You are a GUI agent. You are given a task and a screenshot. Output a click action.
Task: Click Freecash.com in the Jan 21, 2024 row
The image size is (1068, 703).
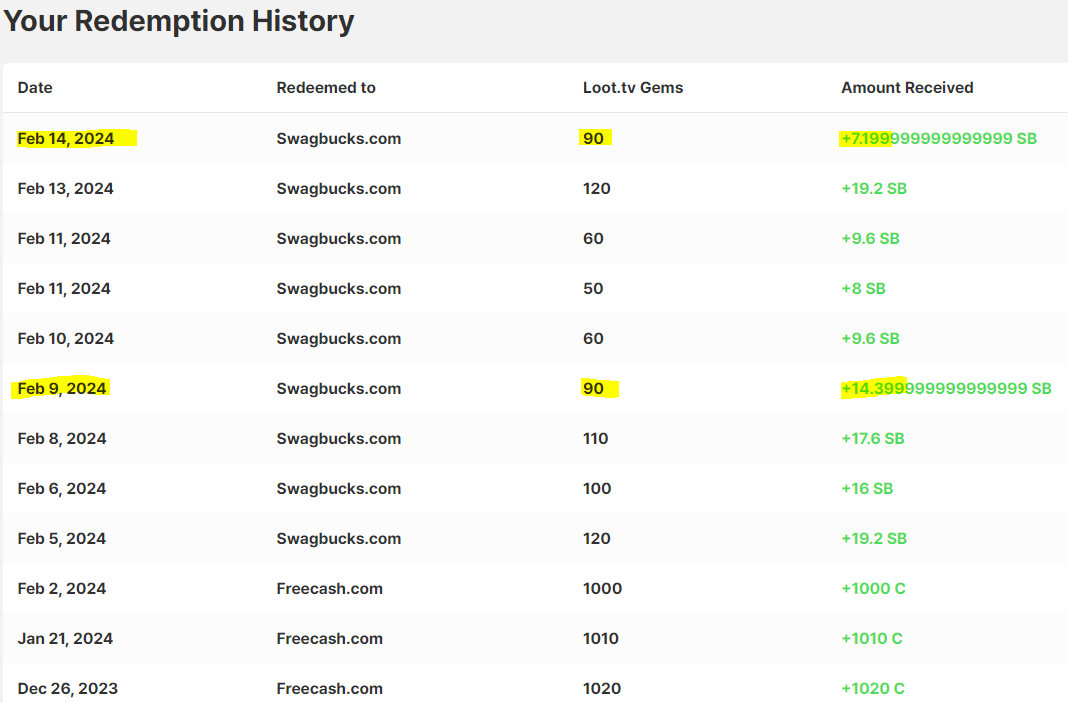tap(330, 639)
